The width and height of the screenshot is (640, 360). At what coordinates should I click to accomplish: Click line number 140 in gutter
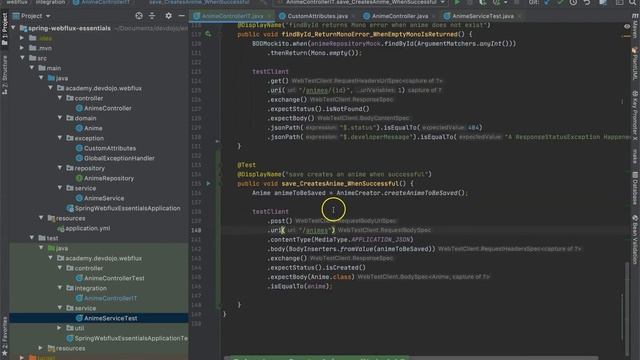(x=197, y=230)
